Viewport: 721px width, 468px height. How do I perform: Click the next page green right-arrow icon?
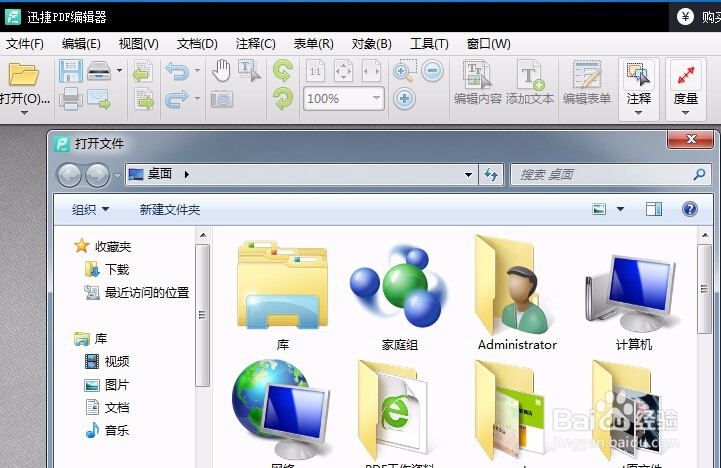click(x=143, y=99)
